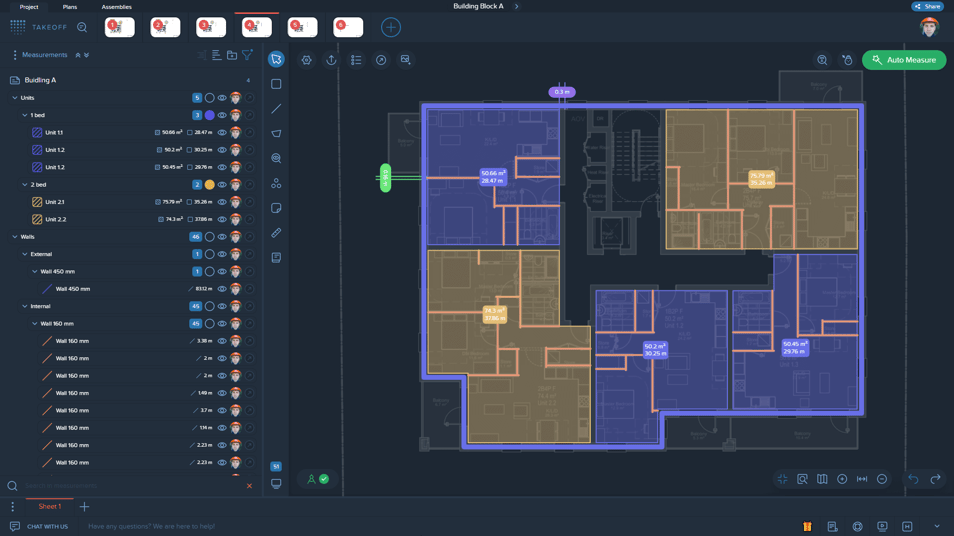Open the magnifier search icon near Takeoff
Viewport: 954px width, 536px height.
pos(82,27)
